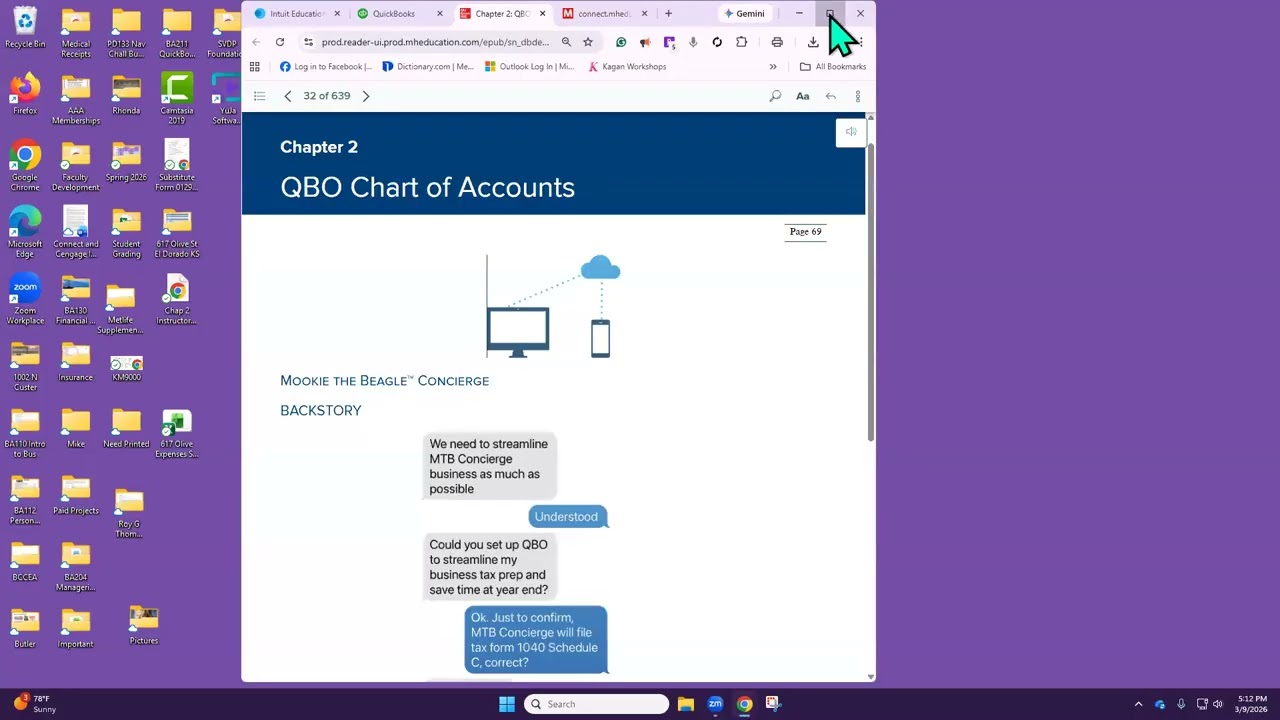Open the Aa text settings
Viewport: 1280px width, 720px height.
pos(802,96)
